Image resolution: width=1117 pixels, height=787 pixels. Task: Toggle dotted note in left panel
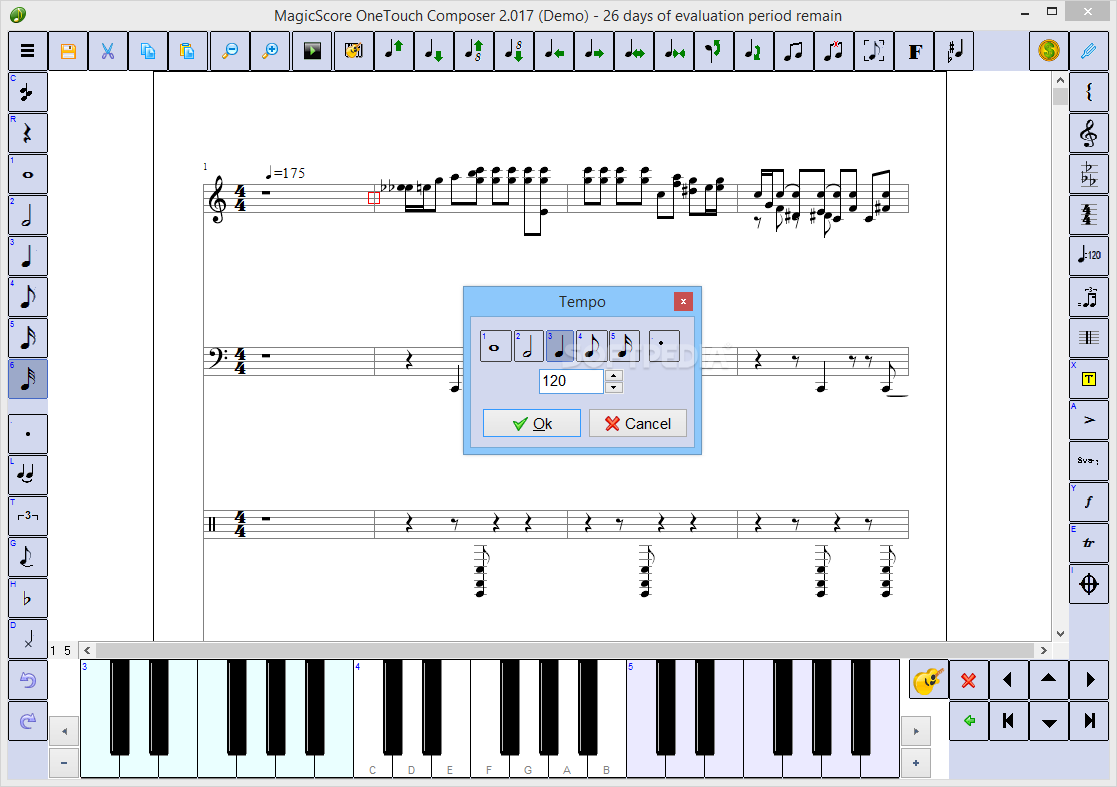pyautogui.click(x=28, y=434)
